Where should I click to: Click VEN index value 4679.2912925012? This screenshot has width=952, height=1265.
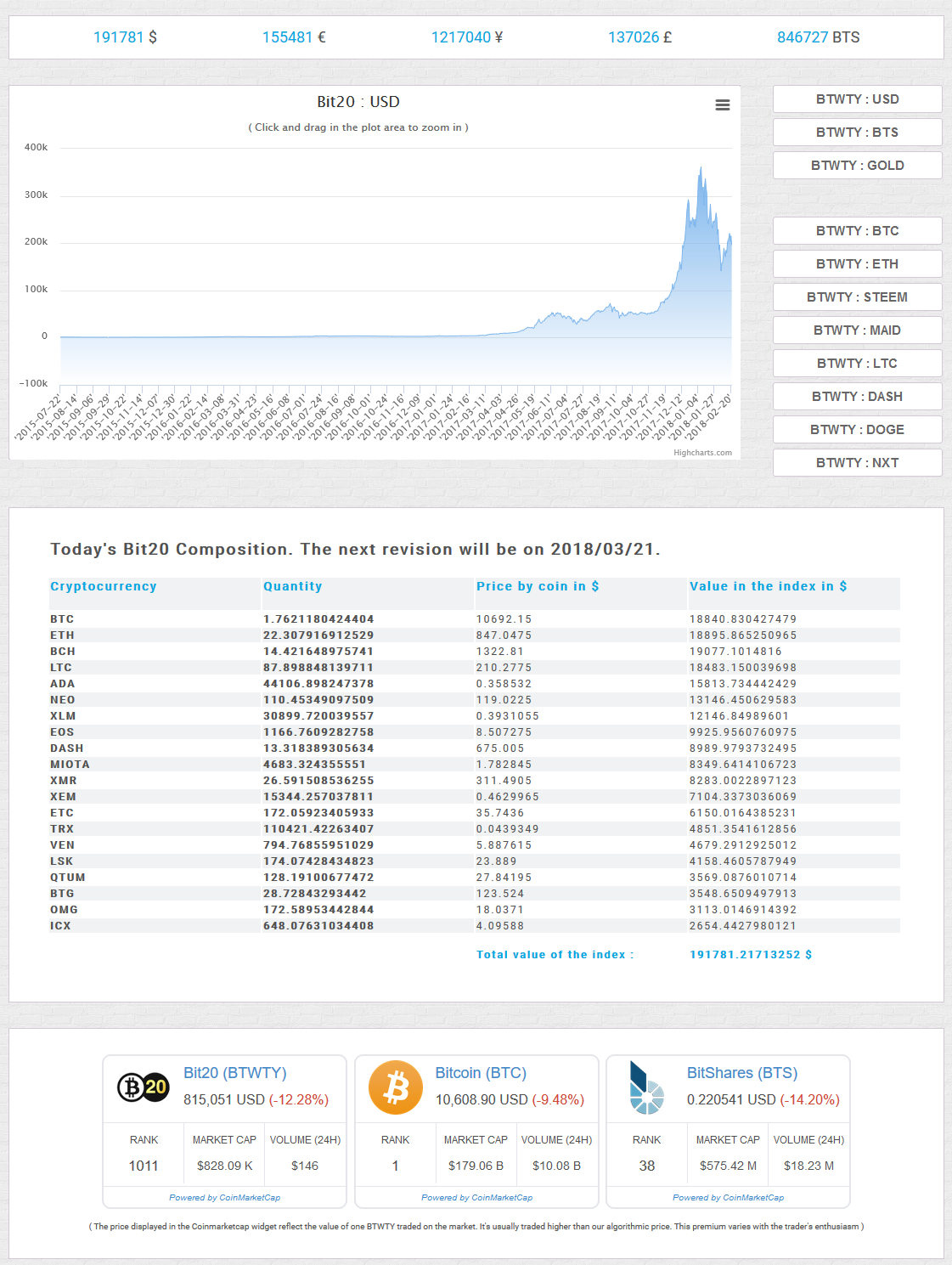(x=743, y=845)
